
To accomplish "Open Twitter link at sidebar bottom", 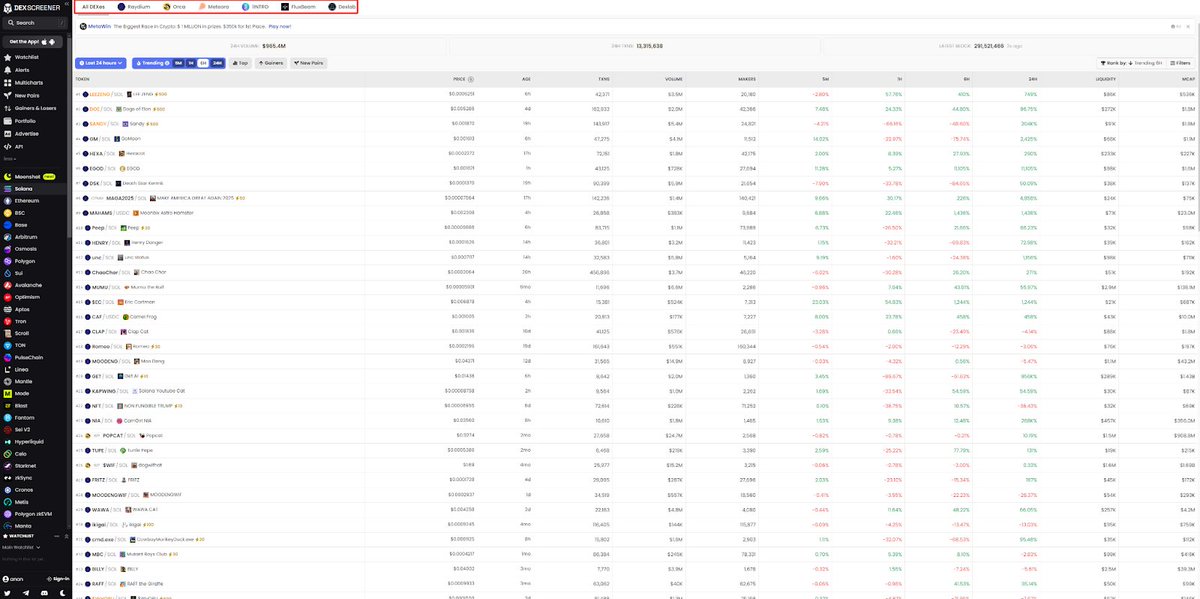I will pyautogui.click(x=7, y=591).
